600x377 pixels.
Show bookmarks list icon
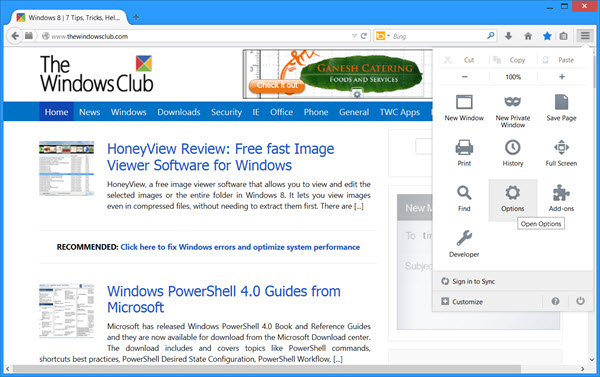click(563, 36)
